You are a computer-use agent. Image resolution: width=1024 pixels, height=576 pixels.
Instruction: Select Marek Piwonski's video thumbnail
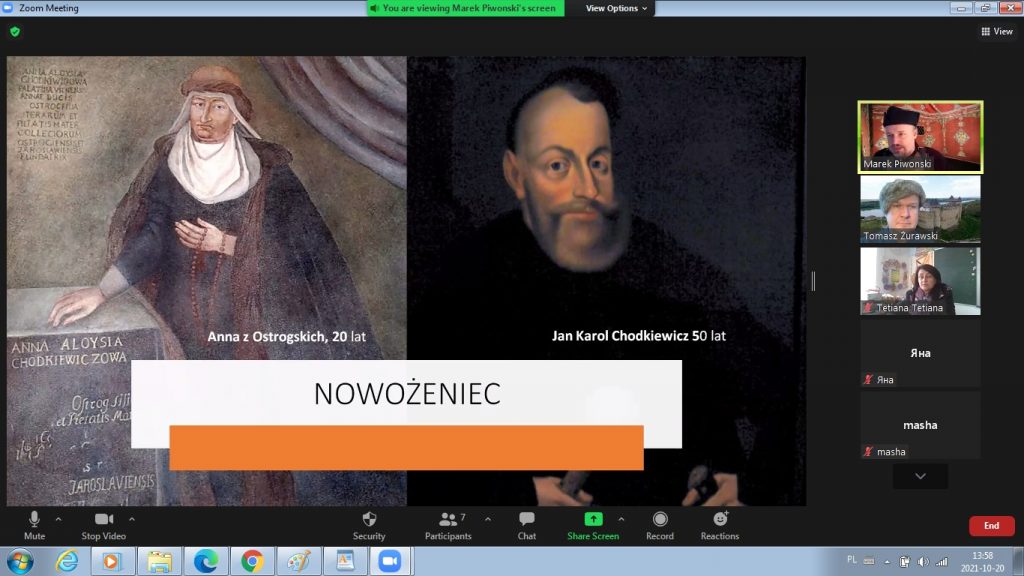(x=920, y=137)
